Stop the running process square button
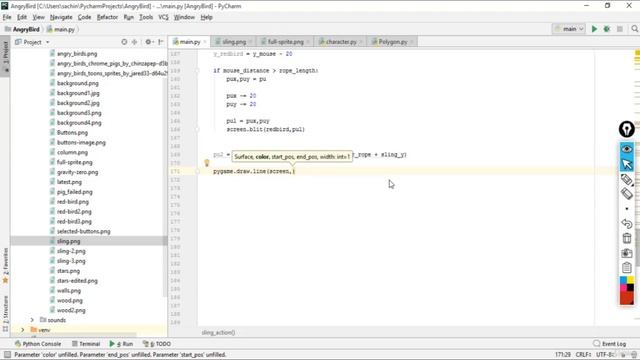Image resolution: width=640 pixels, height=360 pixels. [620, 29]
